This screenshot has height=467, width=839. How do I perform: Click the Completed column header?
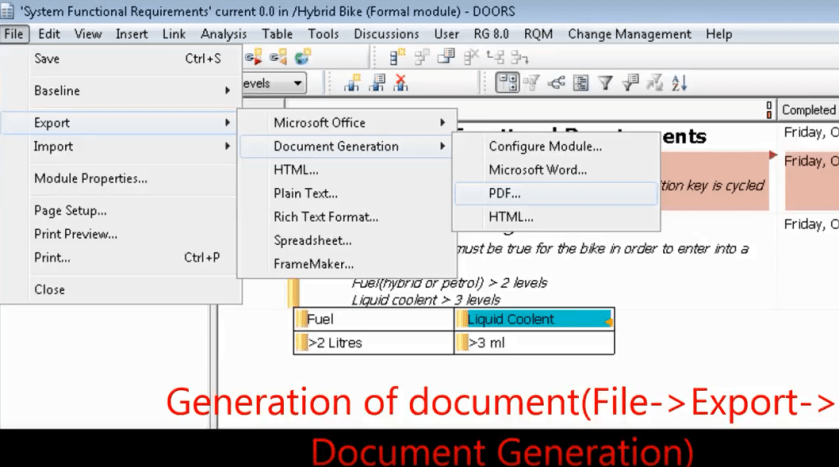[x=808, y=110]
